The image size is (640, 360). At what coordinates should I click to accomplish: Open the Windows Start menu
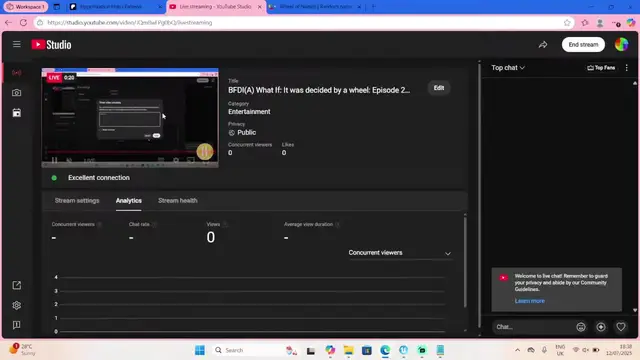[200, 350]
